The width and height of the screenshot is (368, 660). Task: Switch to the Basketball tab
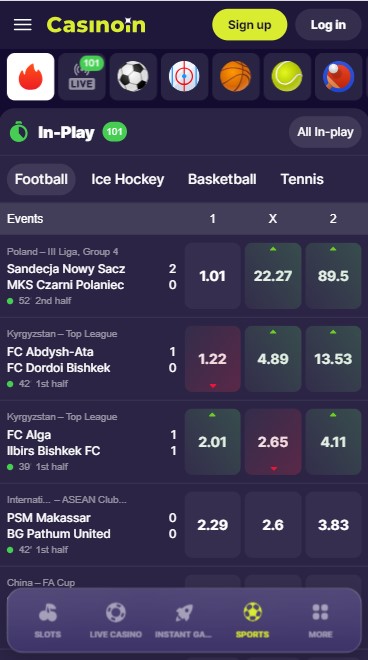point(222,179)
